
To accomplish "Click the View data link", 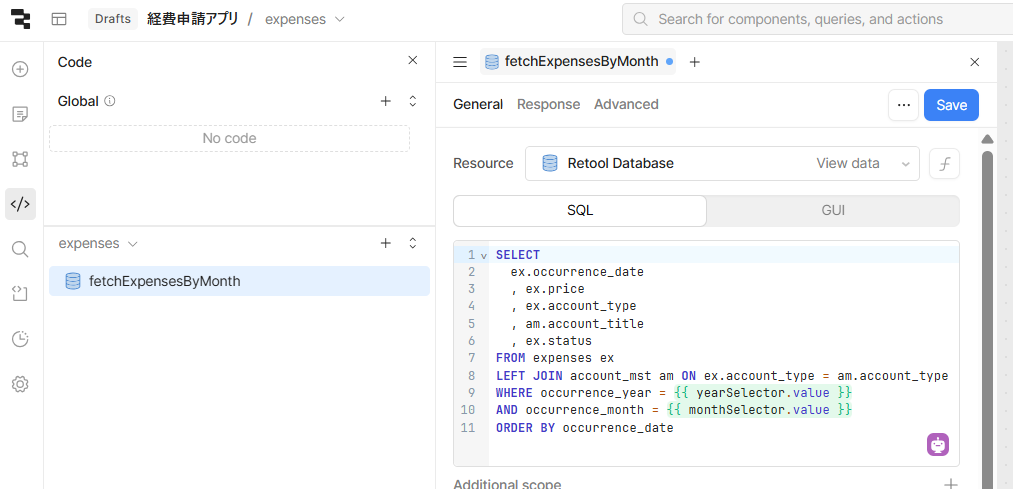I will (847, 163).
